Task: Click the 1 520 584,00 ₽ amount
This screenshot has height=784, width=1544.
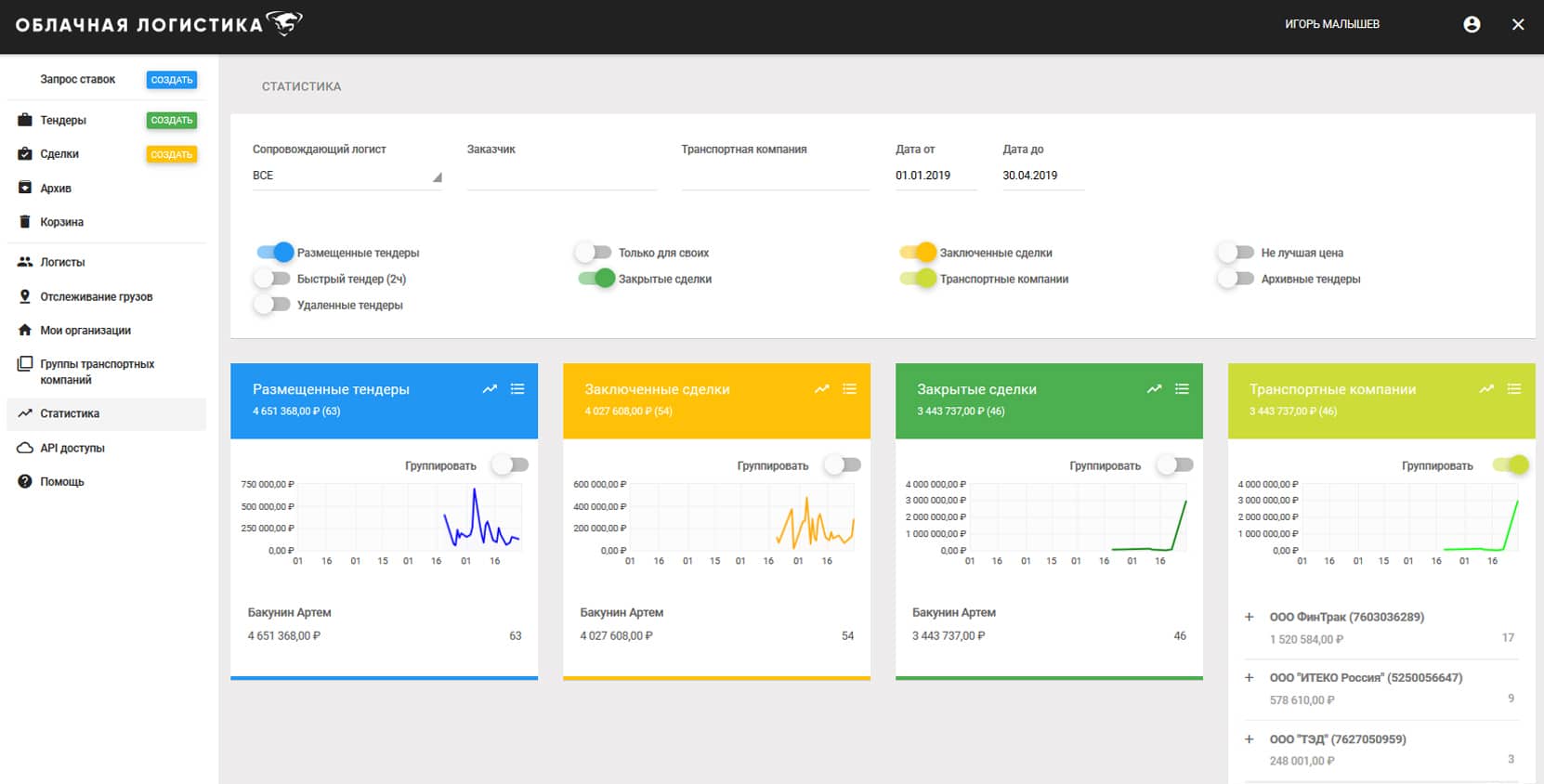Action: tap(1306, 639)
